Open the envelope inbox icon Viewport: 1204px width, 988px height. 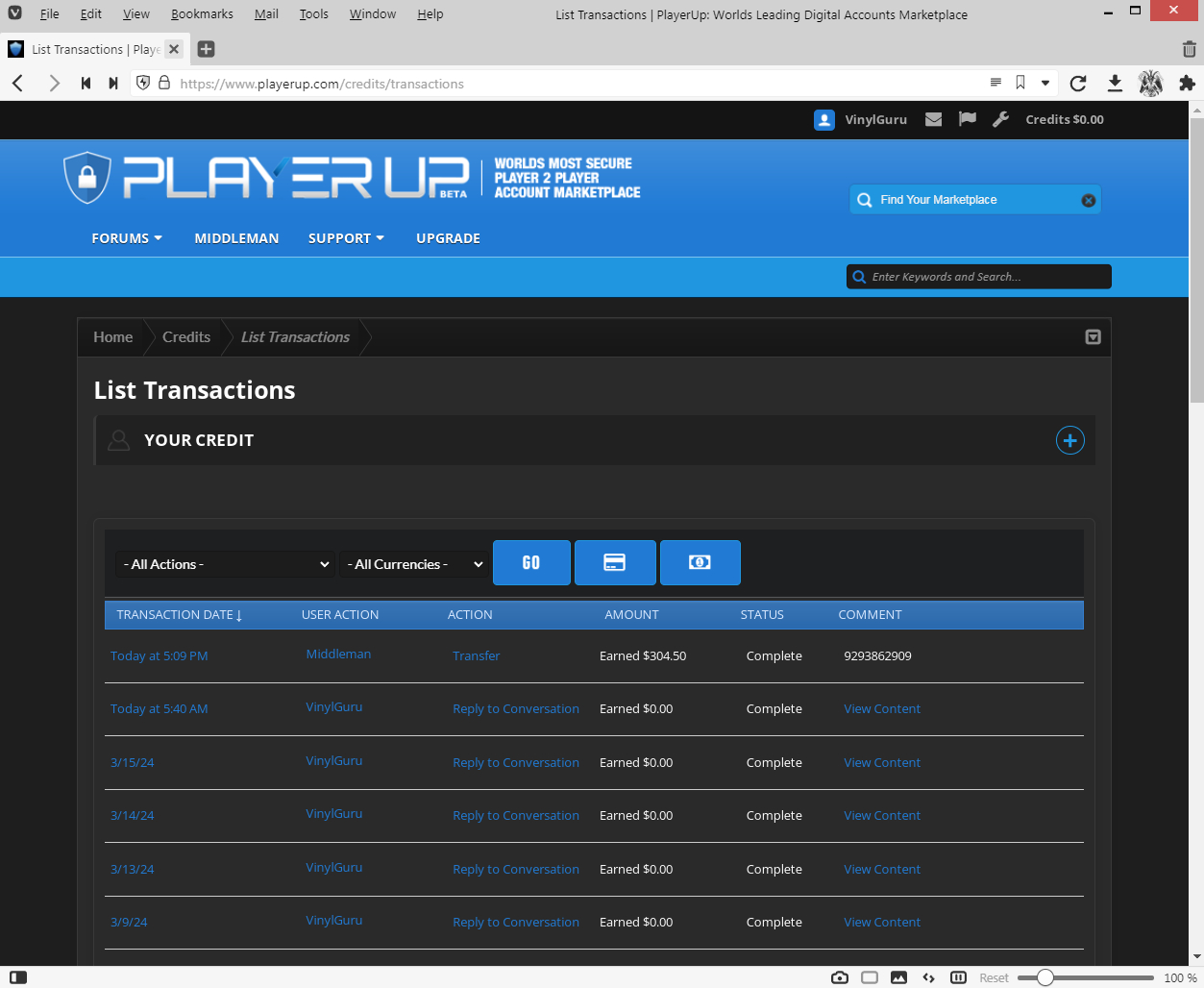click(932, 119)
